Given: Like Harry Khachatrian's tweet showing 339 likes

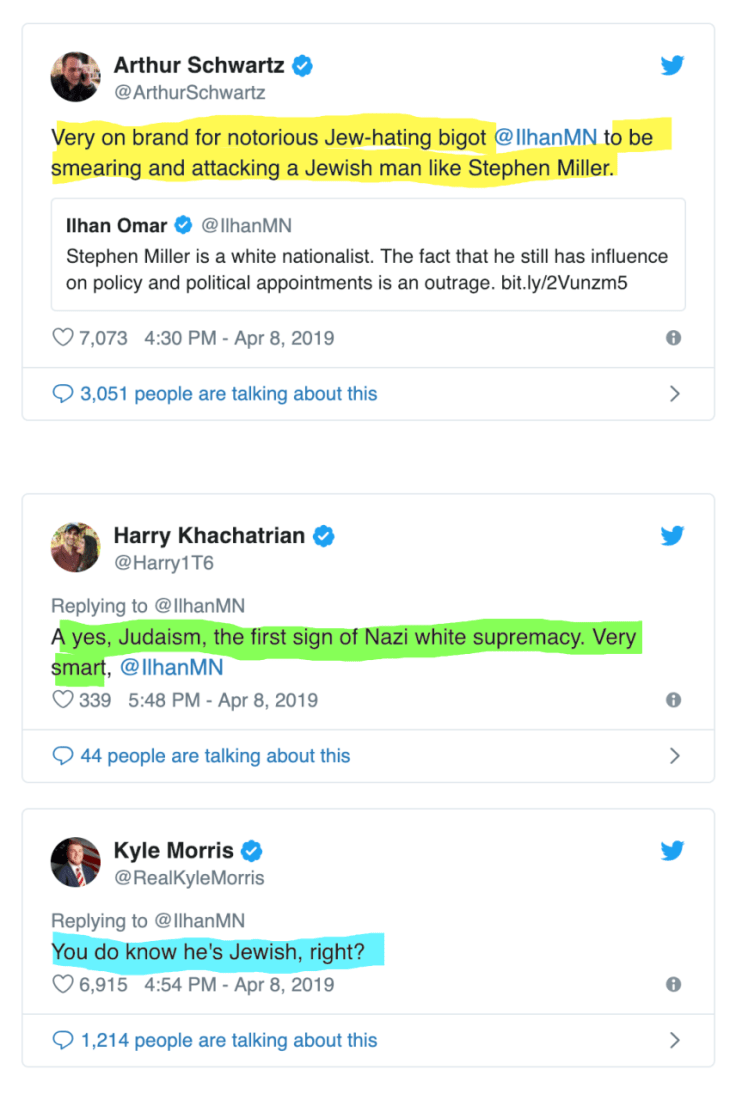Looking at the screenshot, I should click(x=63, y=700).
